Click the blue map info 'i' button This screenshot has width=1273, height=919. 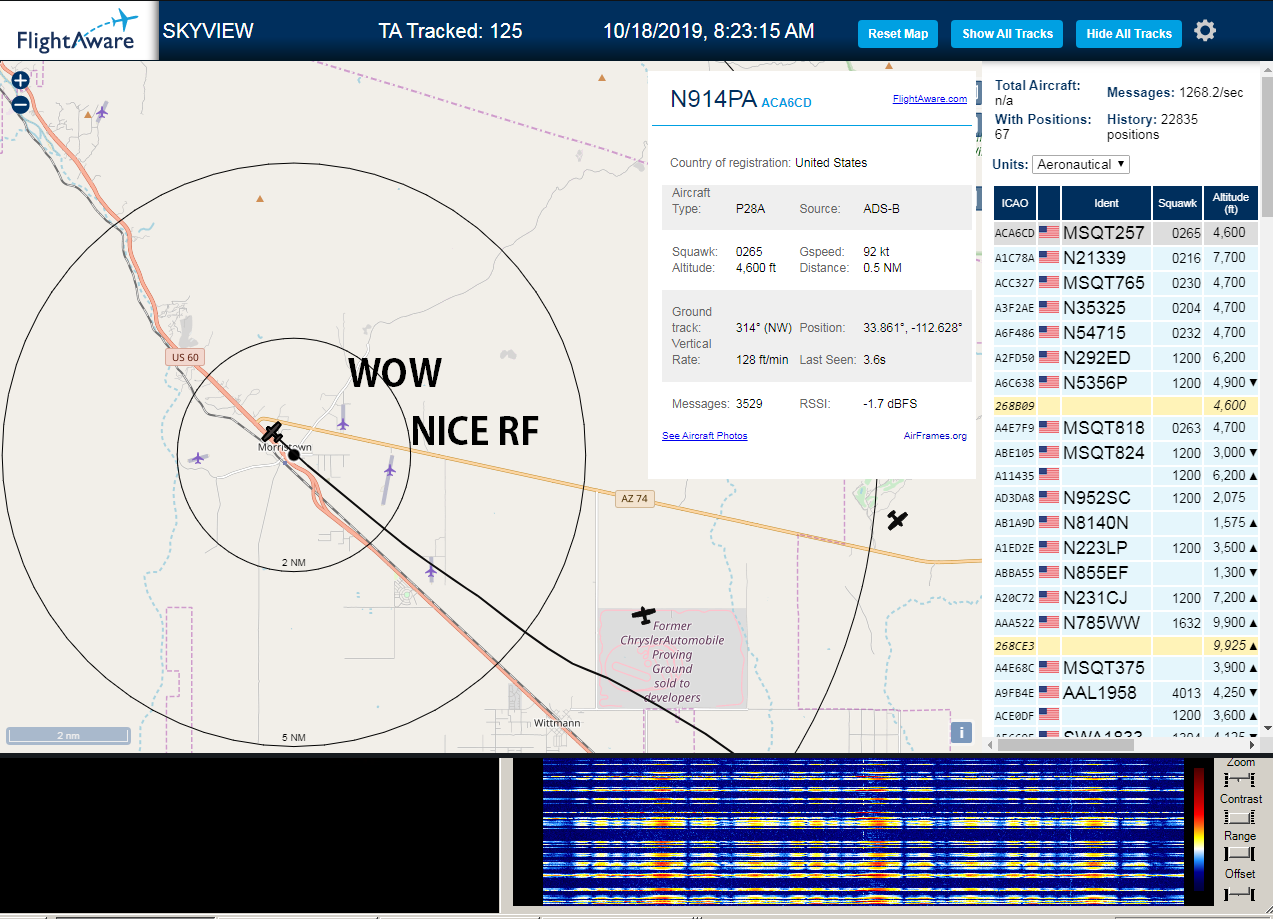pos(961,732)
